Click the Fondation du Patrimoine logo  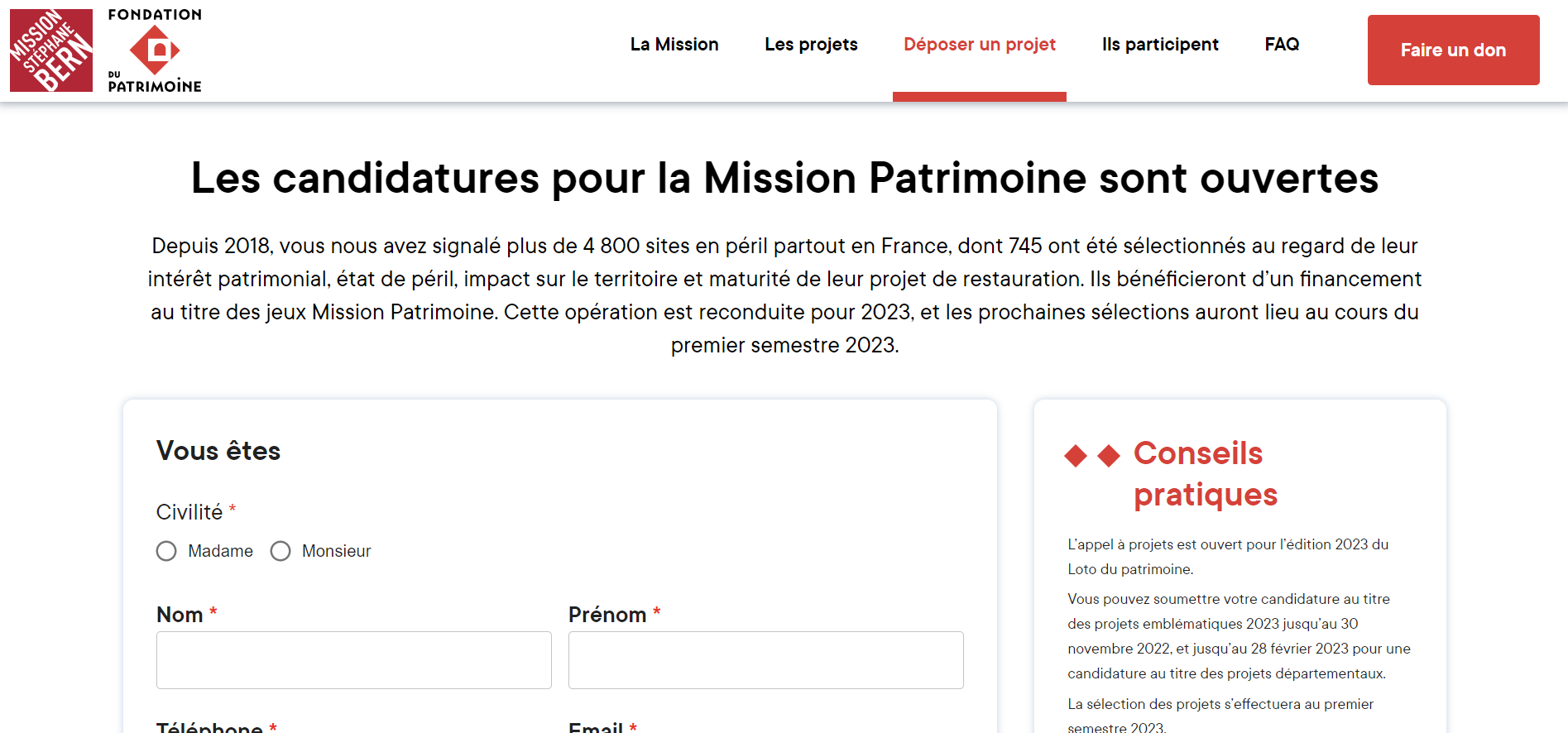pyautogui.click(x=155, y=50)
